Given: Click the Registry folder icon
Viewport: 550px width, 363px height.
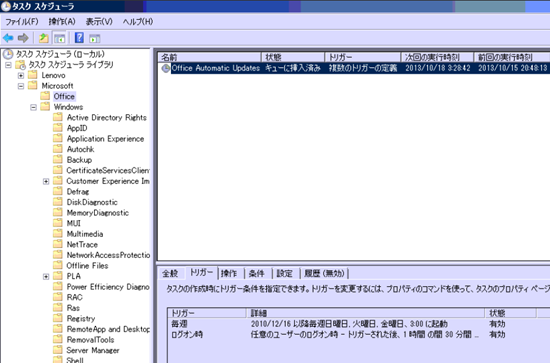Looking at the screenshot, I should point(58,318).
